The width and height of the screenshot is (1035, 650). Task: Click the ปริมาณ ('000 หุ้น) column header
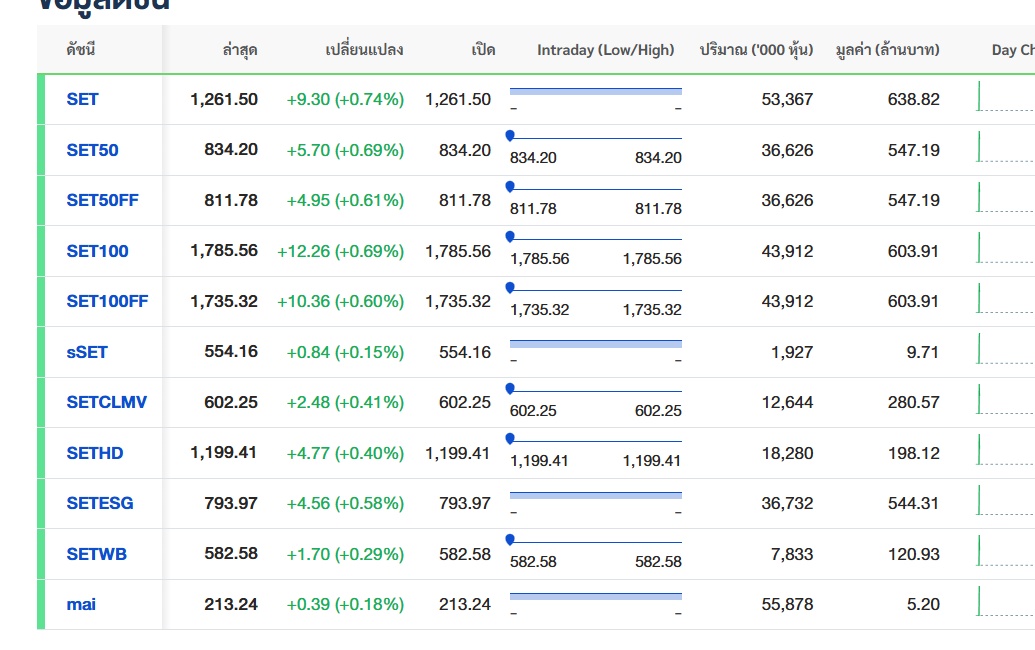click(756, 50)
